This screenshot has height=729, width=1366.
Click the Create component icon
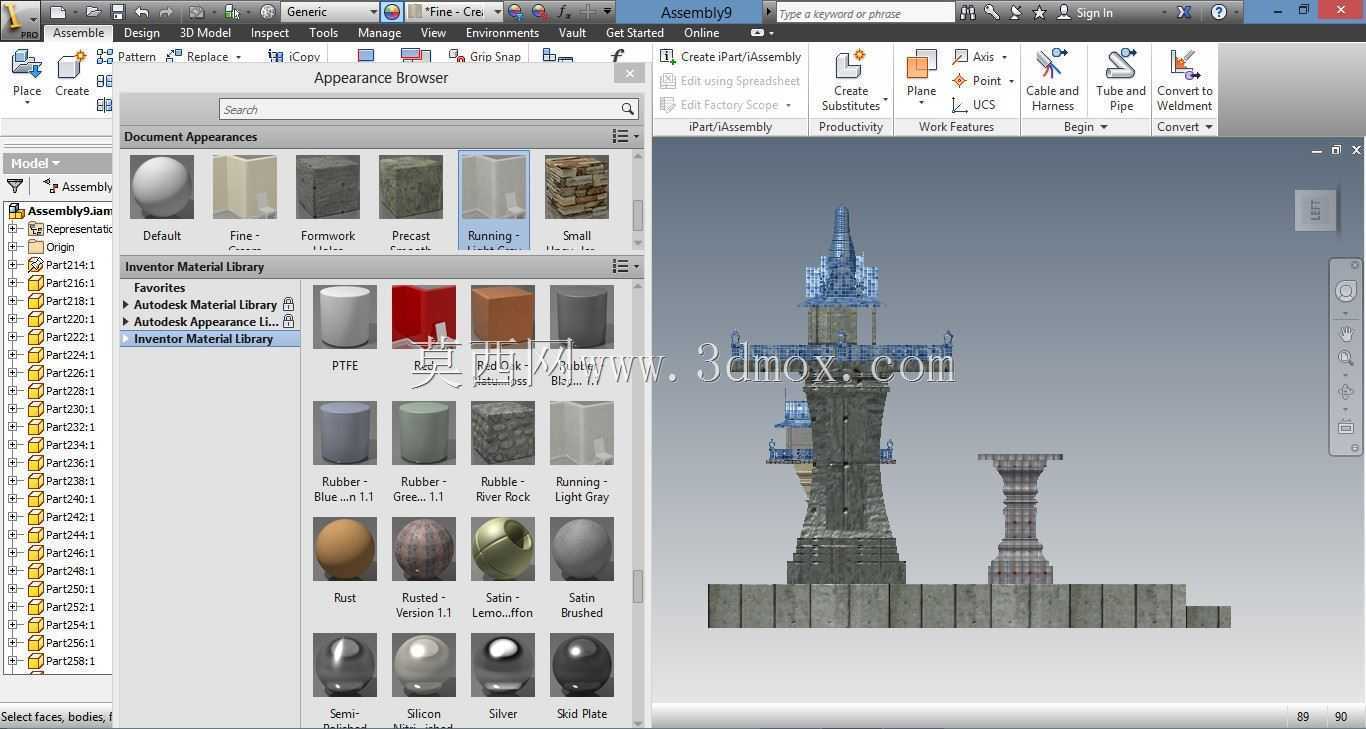click(x=71, y=74)
